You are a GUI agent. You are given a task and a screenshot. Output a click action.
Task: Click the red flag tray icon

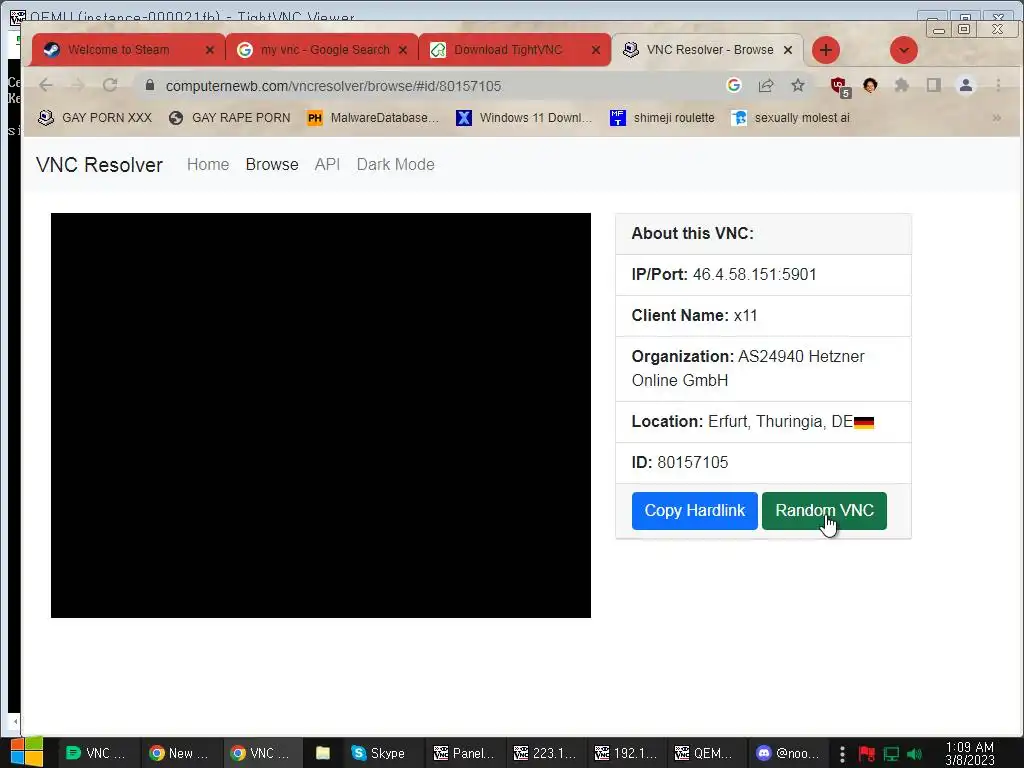(867, 754)
